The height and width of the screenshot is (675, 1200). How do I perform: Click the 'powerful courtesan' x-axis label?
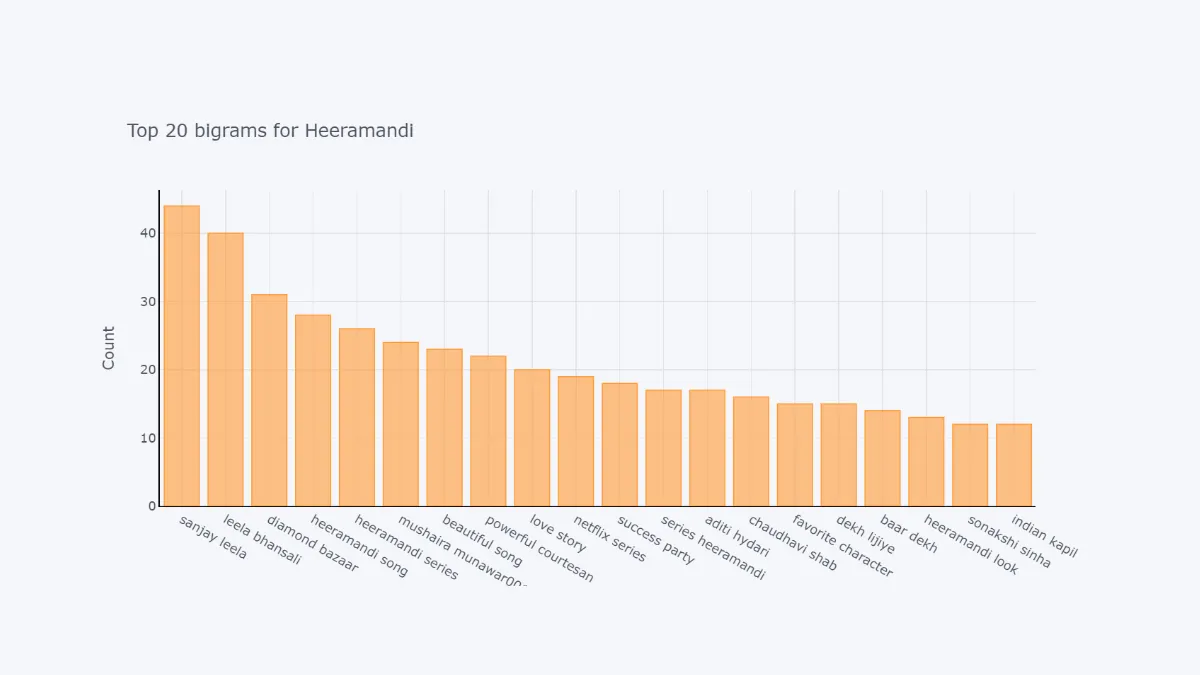540,549
